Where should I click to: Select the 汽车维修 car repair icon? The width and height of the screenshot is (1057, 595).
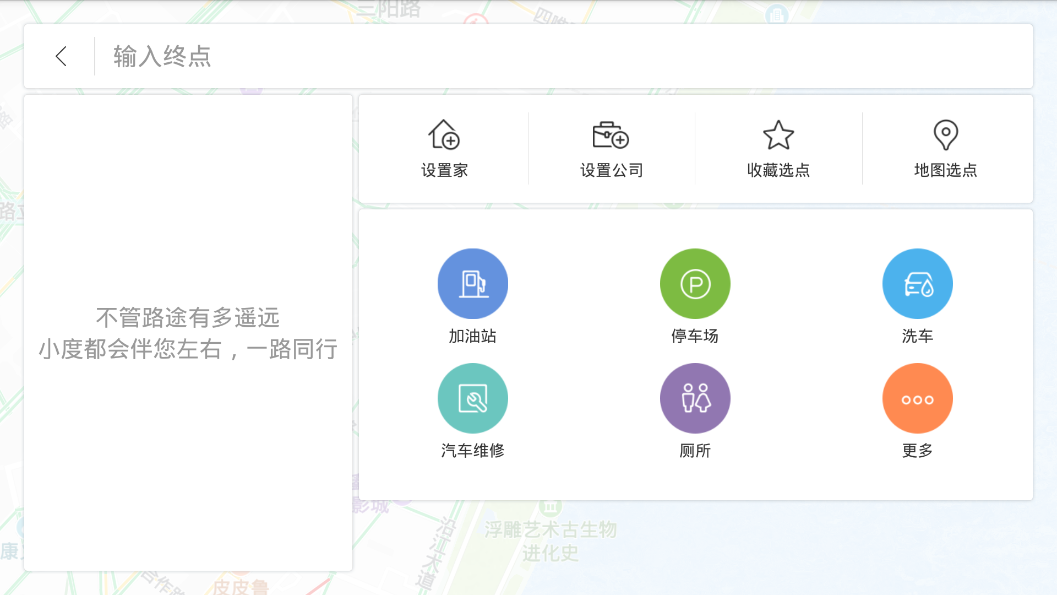(472, 397)
